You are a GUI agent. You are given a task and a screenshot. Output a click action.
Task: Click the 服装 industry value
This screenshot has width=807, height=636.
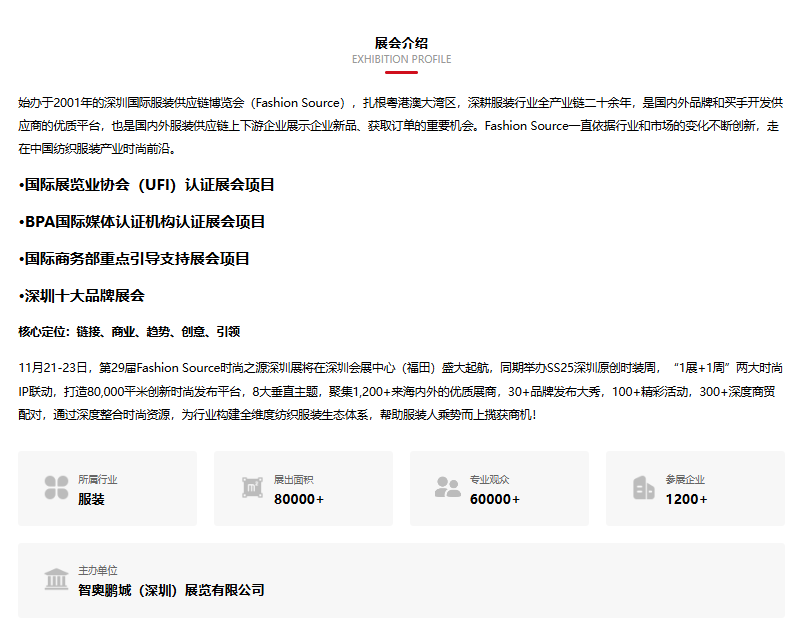coord(91,499)
